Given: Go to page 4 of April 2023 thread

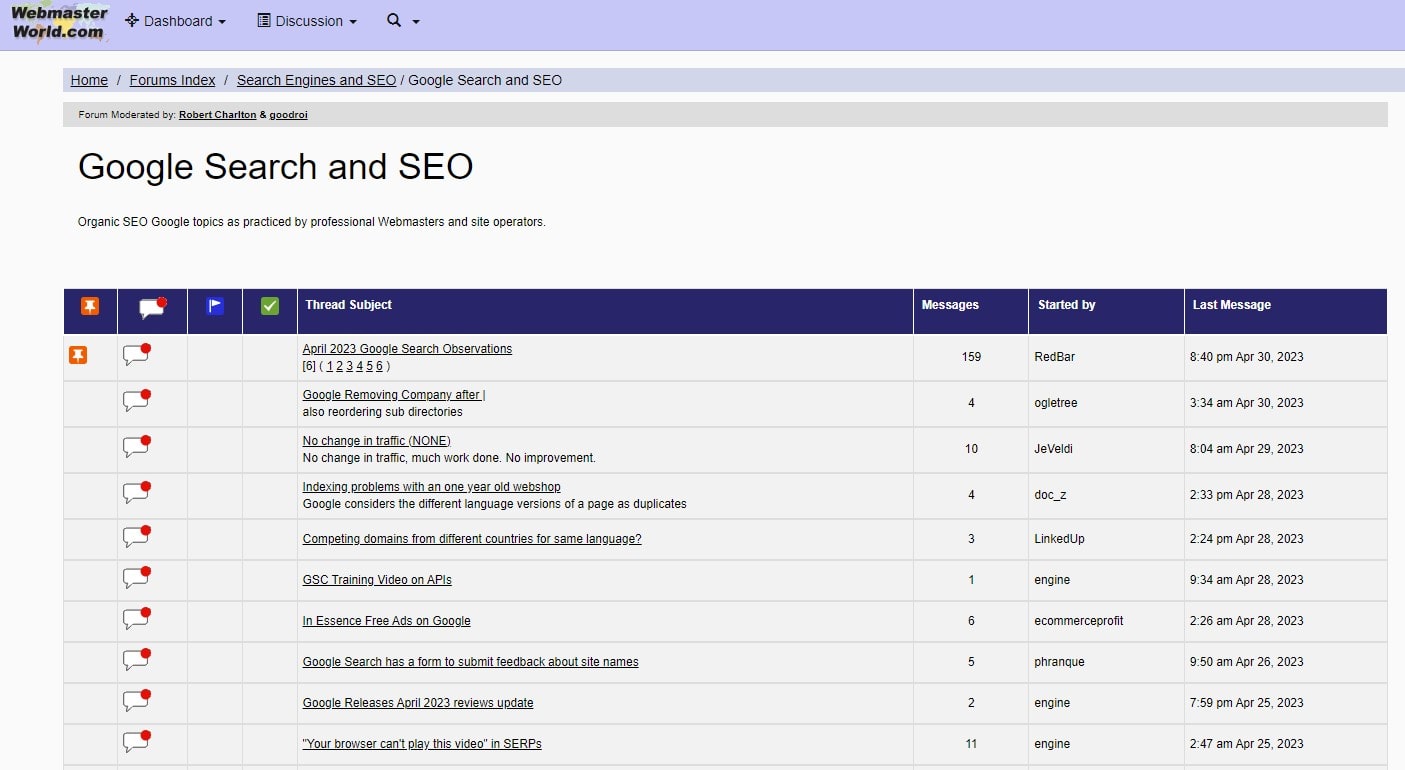Looking at the screenshot, I should (359, 366).
